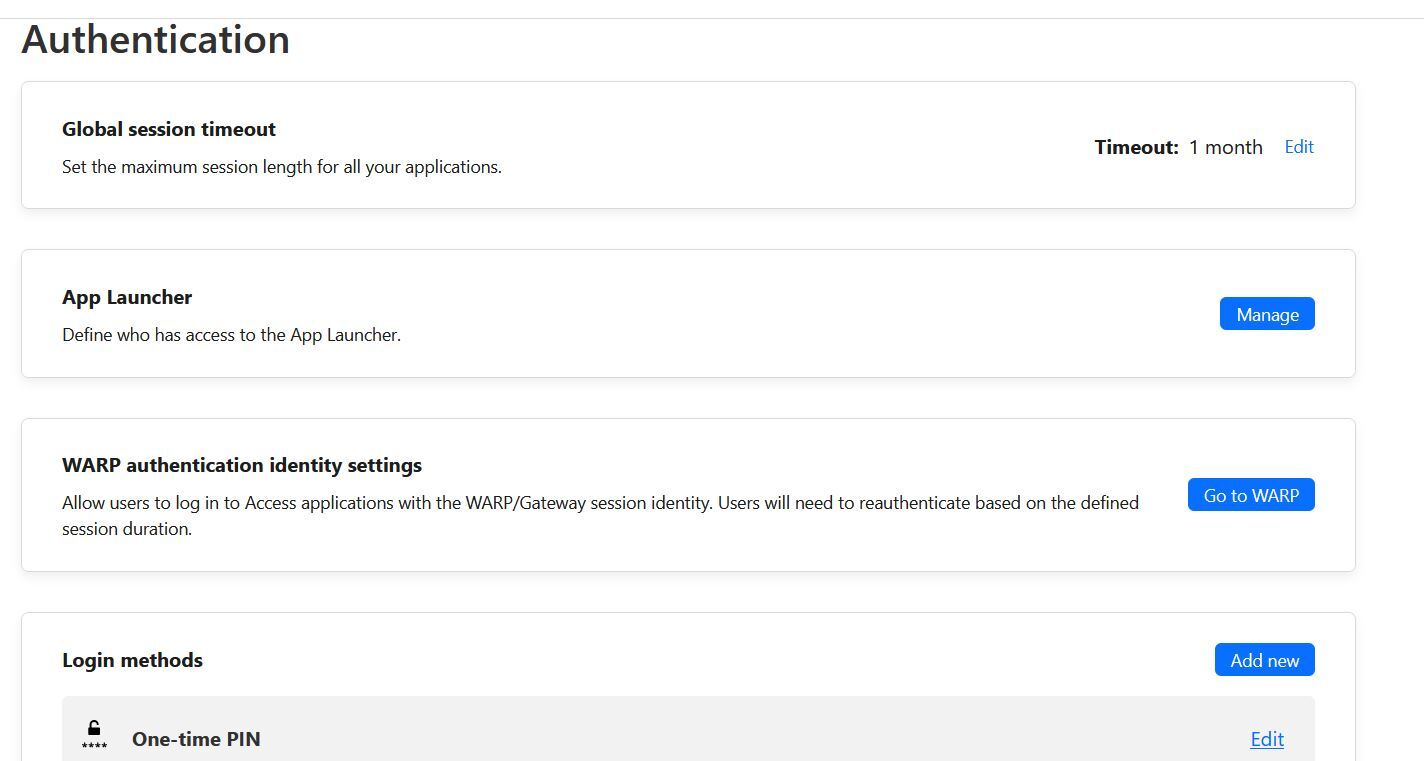Viewport: 1424px width, 761px height.
Task: Open Manage for App Launcher
Action: coord(1267,314)
